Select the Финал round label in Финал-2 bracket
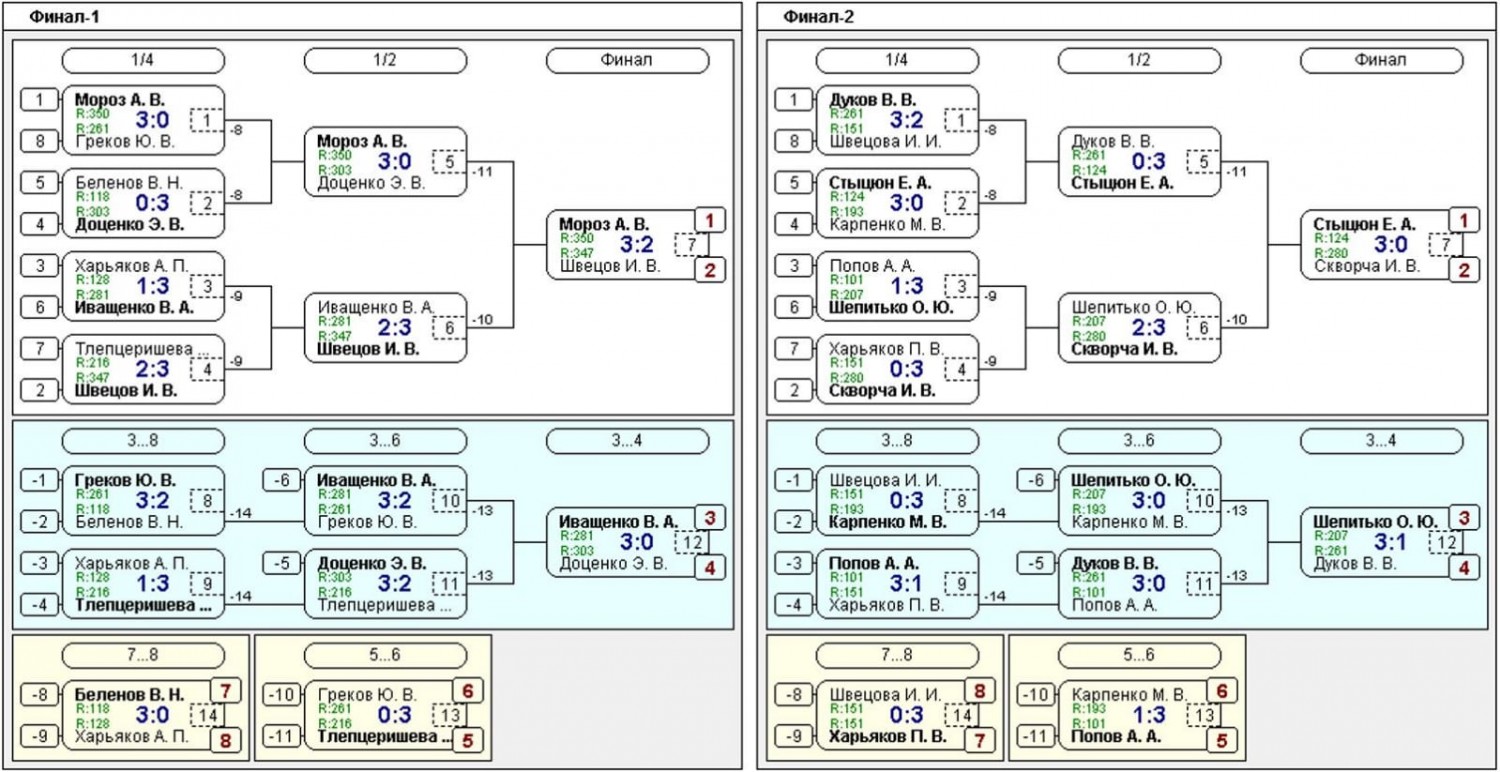 (1381, 60)
